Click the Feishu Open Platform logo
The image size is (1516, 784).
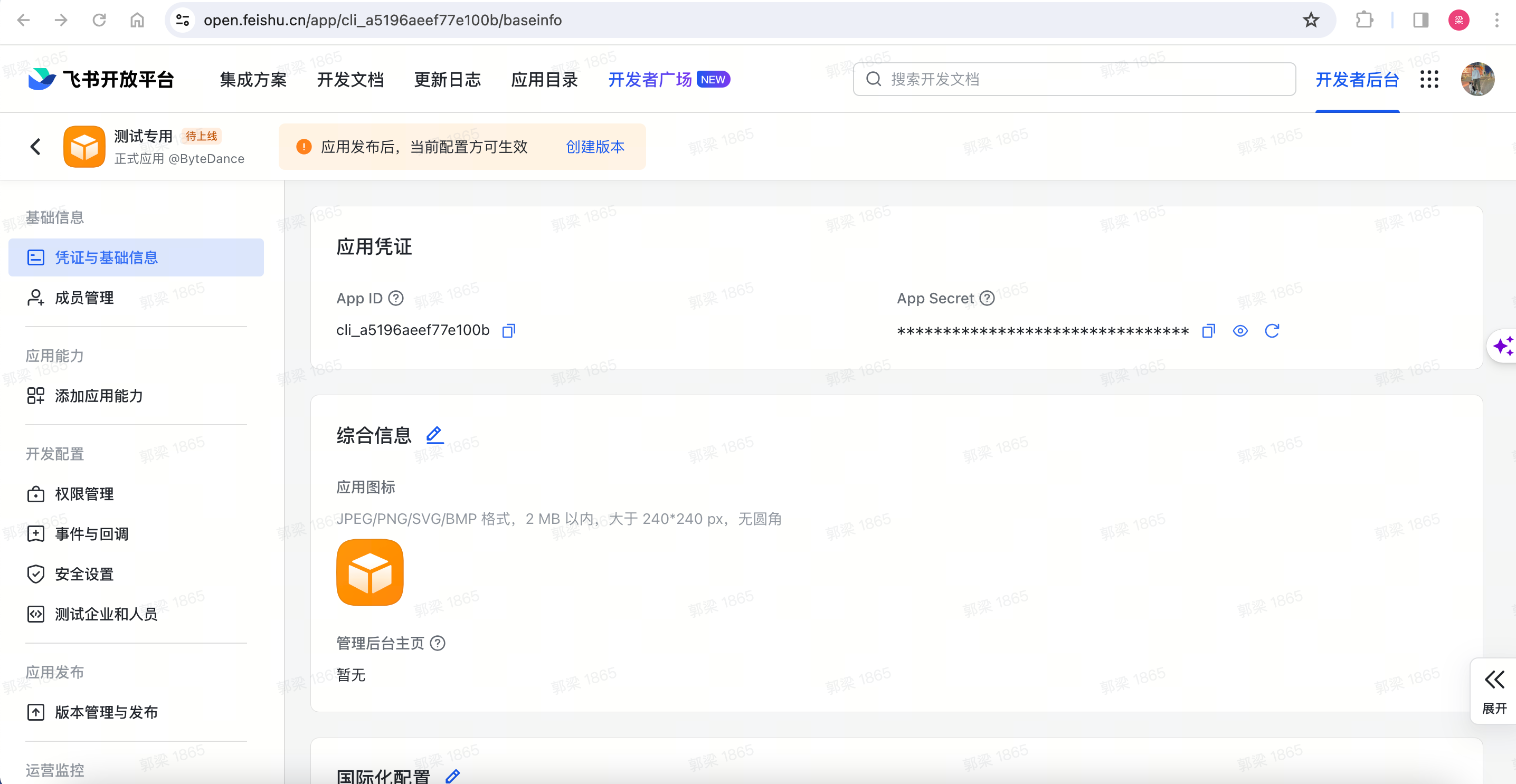(x=101, y=79)
